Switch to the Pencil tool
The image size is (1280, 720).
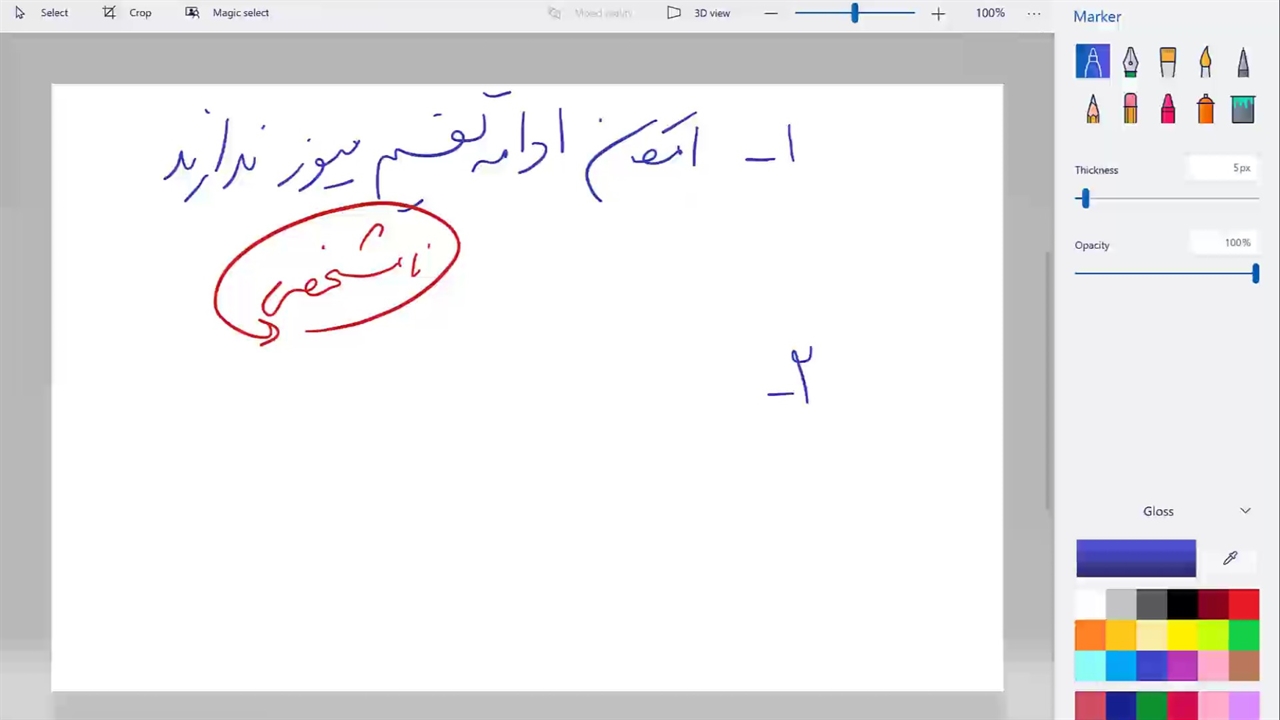tap(1092, 108)
